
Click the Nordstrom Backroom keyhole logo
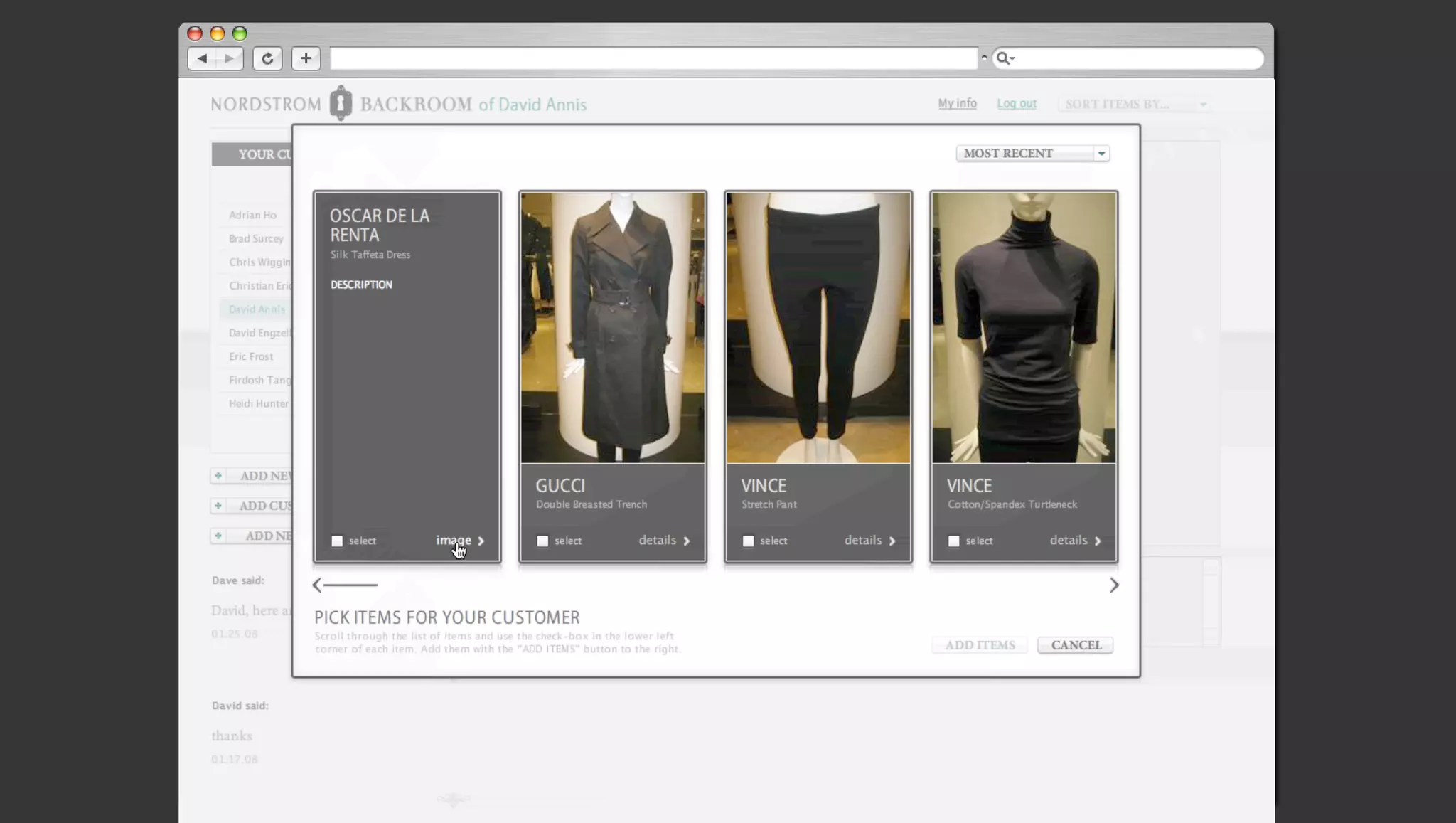[x=341, y=103]
